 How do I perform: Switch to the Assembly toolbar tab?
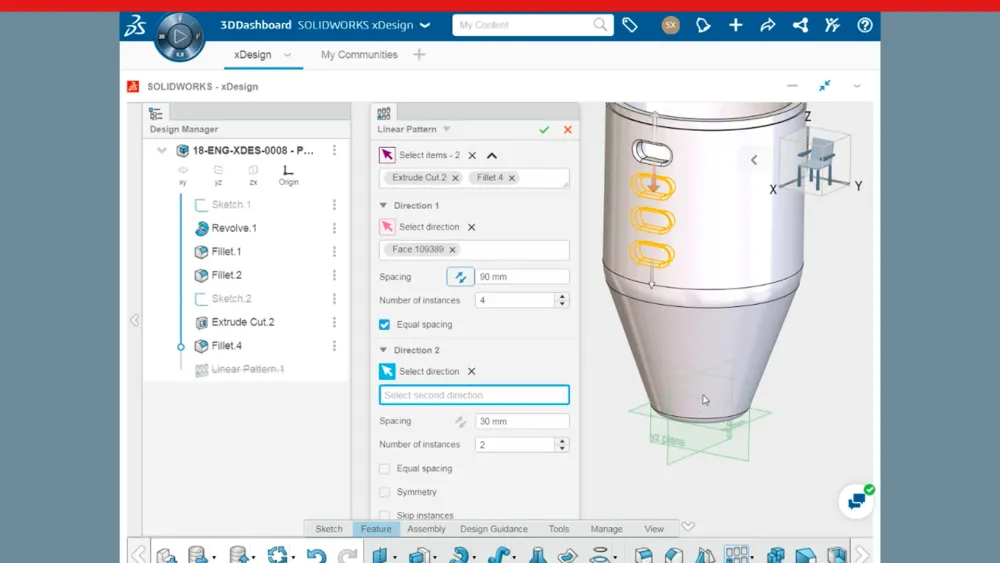coord(426,529)
